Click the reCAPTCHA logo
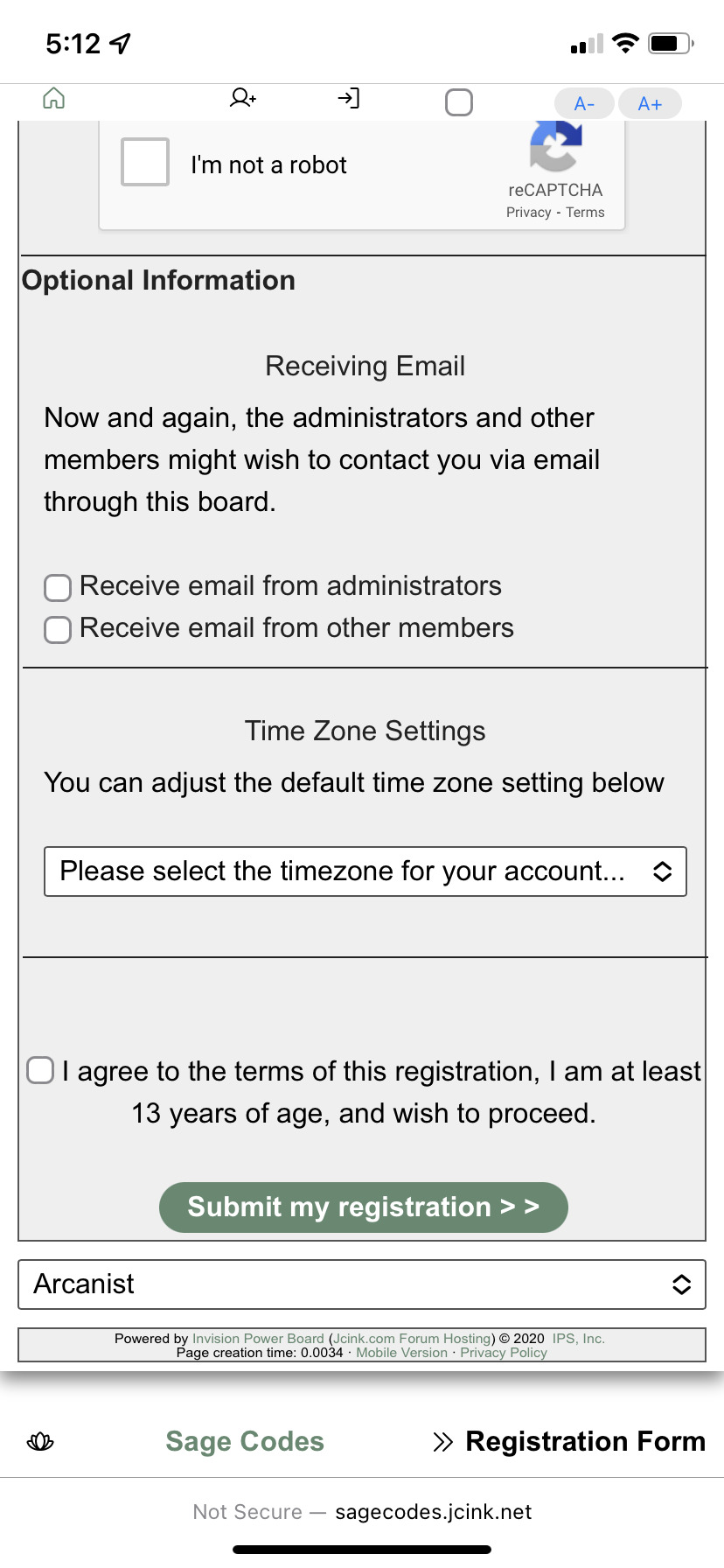 click(555, 146)
